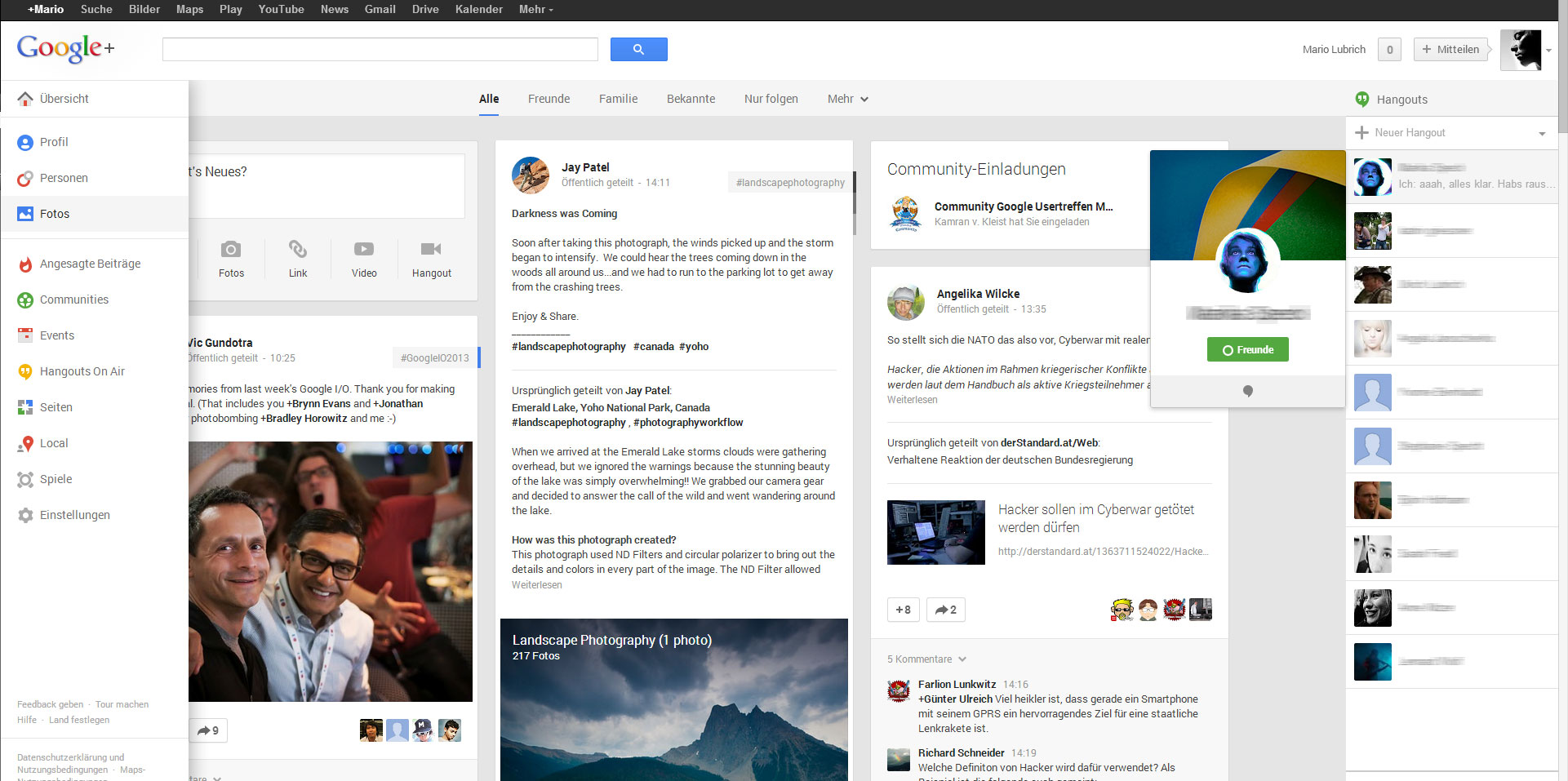The width and height of the screenshot is (1568, 781).
Task: Open Hangouts On Air sidebar item
Action: pyautogui.click(x=82, y=371)
